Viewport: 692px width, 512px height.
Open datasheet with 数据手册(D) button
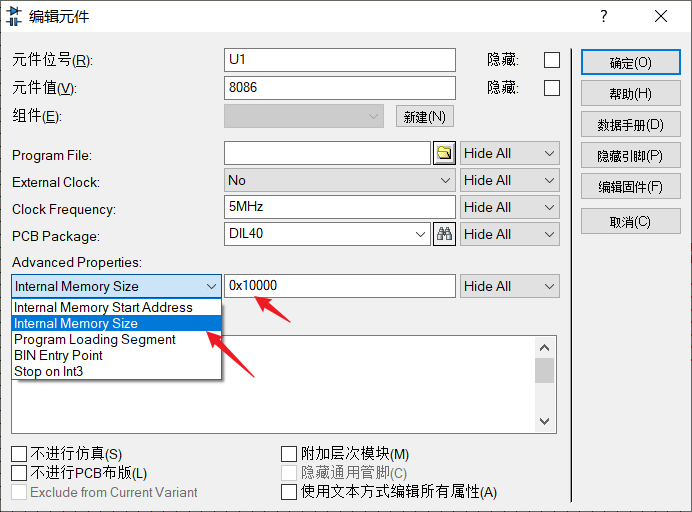tap(630, 125)
